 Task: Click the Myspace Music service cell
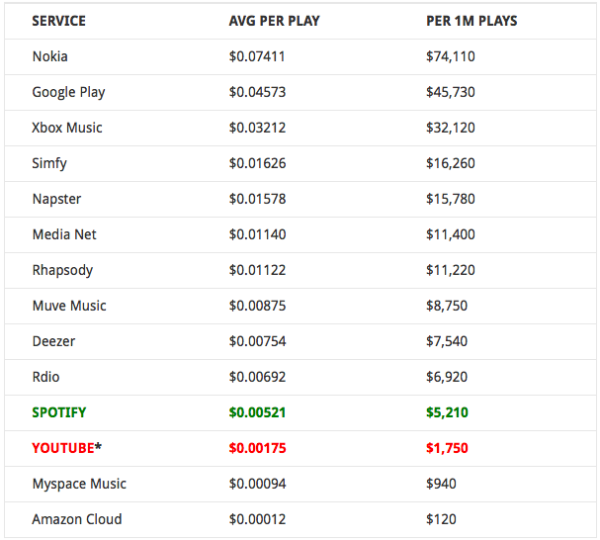pyautogui.click(x=80, y=483)
